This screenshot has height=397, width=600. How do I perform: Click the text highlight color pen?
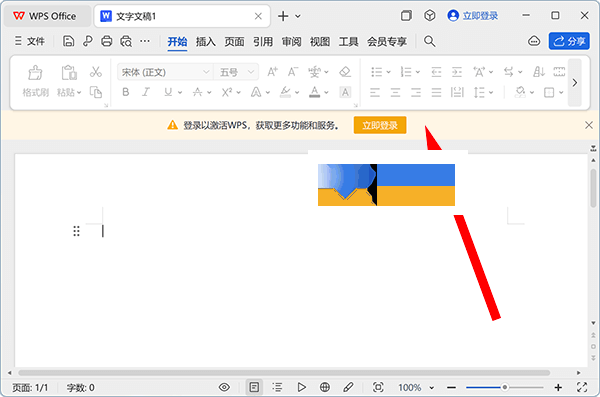285,92
